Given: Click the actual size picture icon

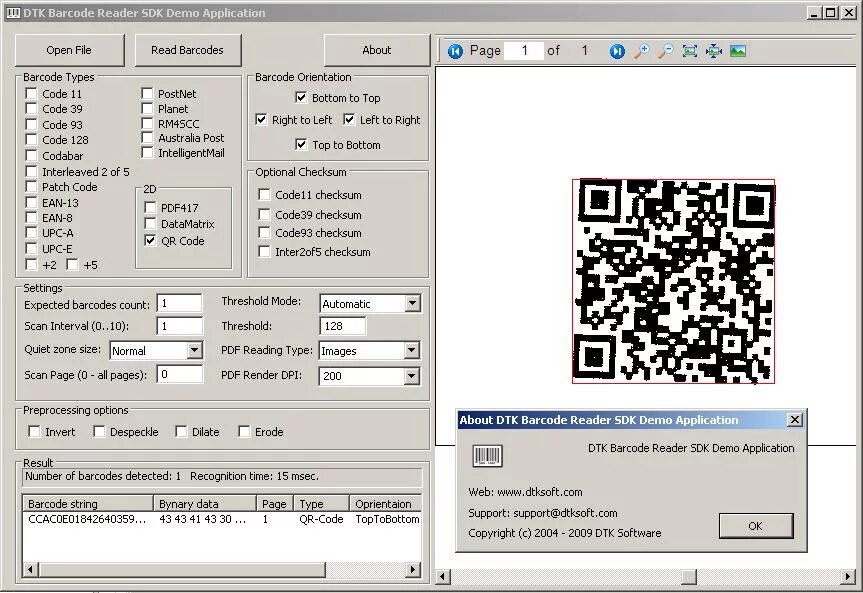Looking at the screenshot, I should click(x=738, y=51).
